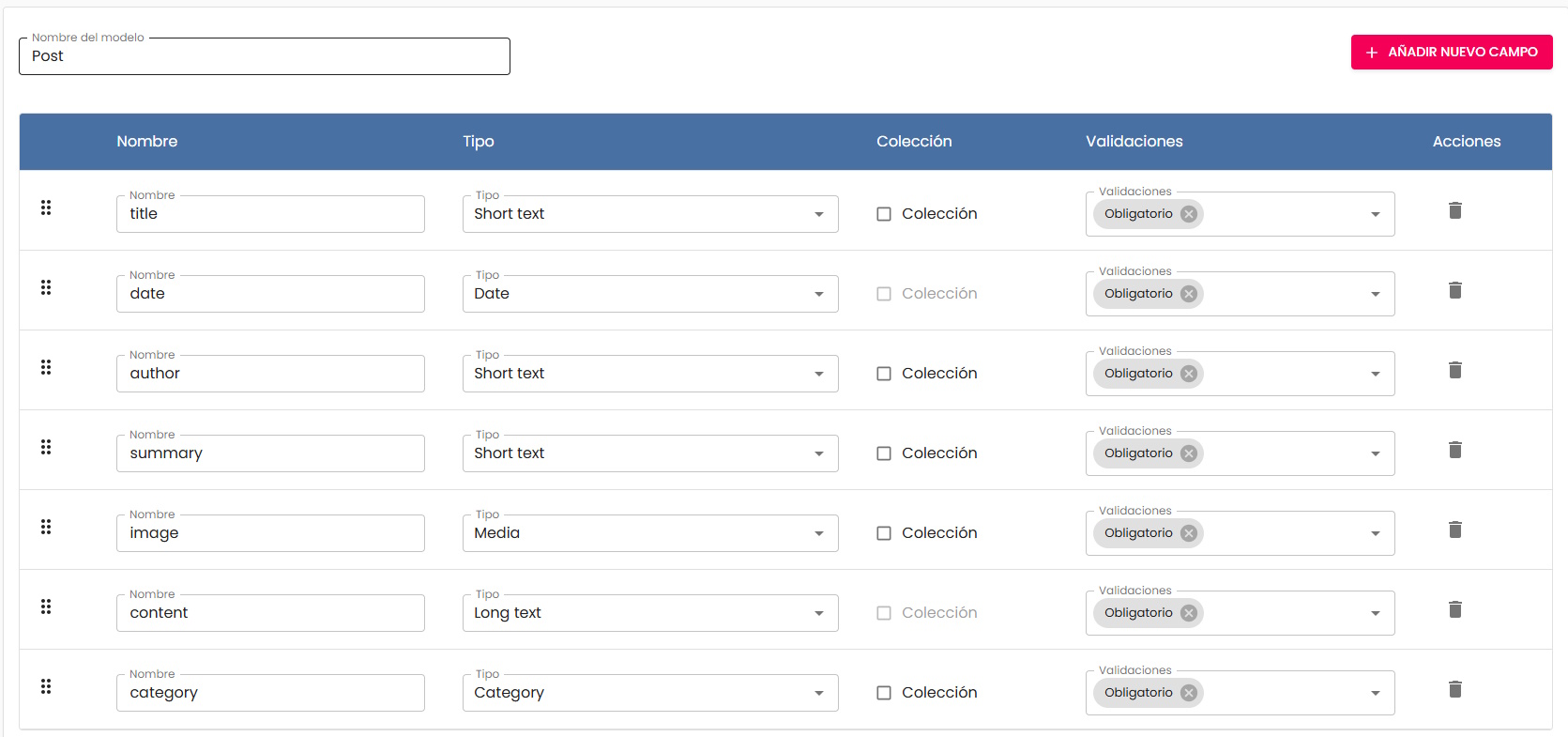The height and width of the screenshot is (737, 1568).
Task: Delete the title field with trash icon
Action: [x=1454, y=210]
